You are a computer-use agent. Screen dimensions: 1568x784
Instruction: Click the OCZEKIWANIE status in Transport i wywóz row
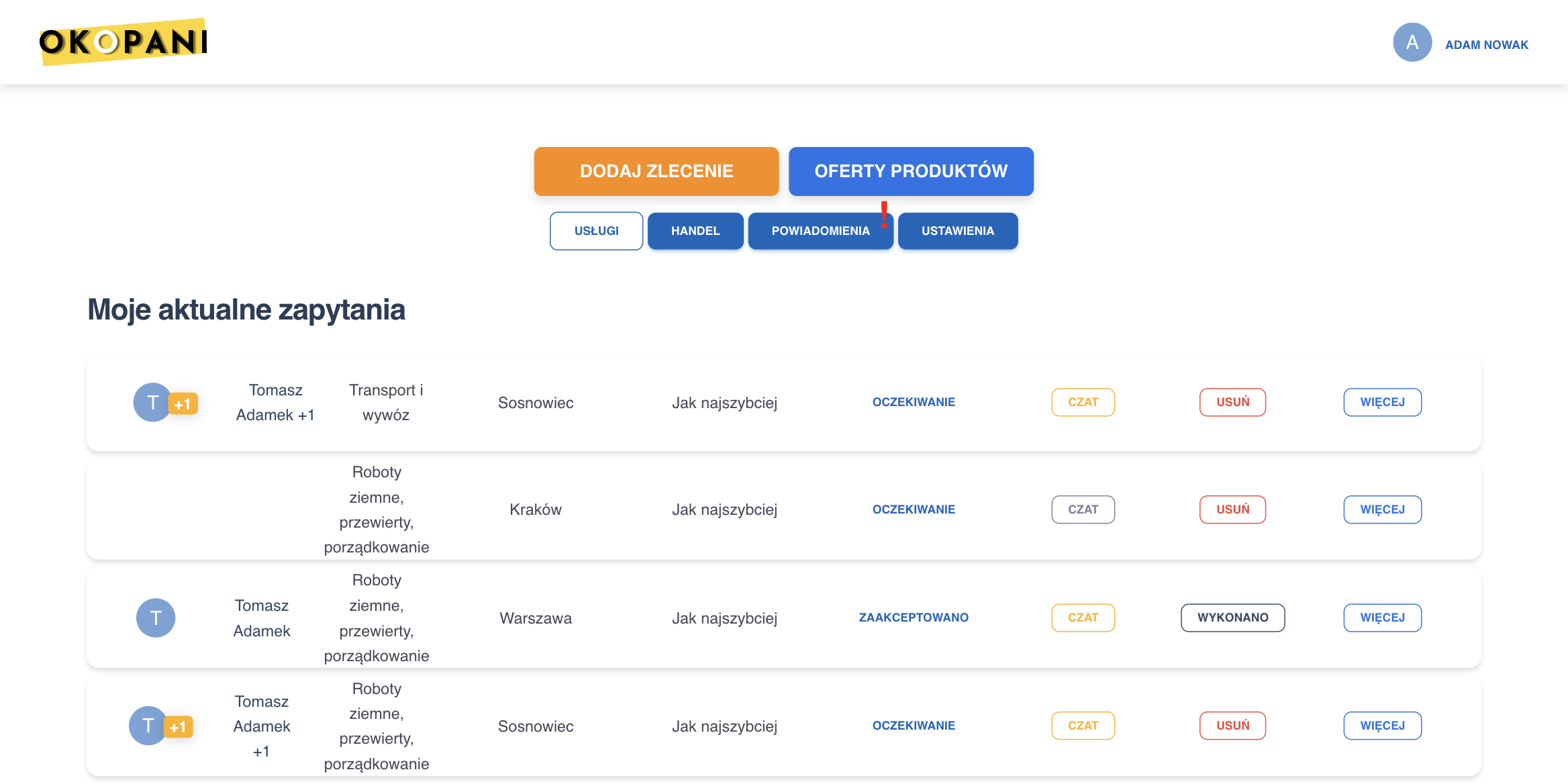(914, 402)
